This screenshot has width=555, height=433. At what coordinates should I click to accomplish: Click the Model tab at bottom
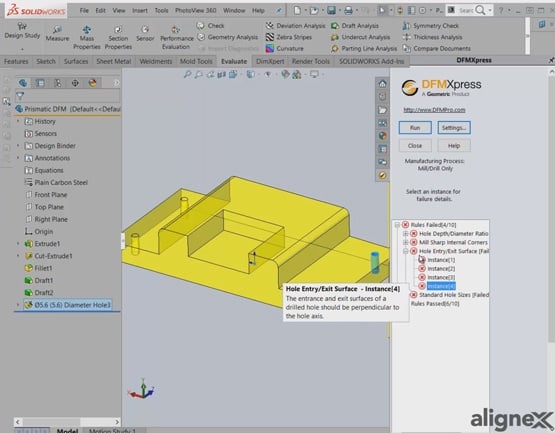point(67,430)
